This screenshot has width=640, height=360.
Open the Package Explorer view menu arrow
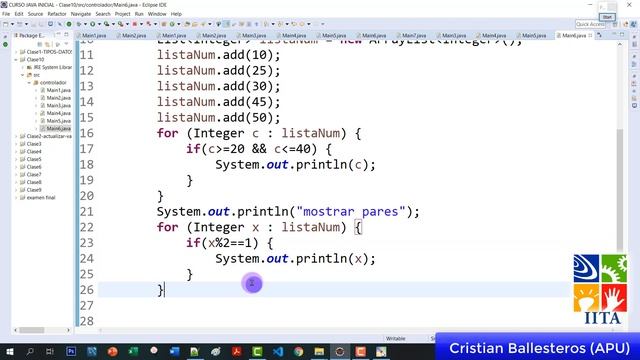pyautogui.click(x=65, y=44)
